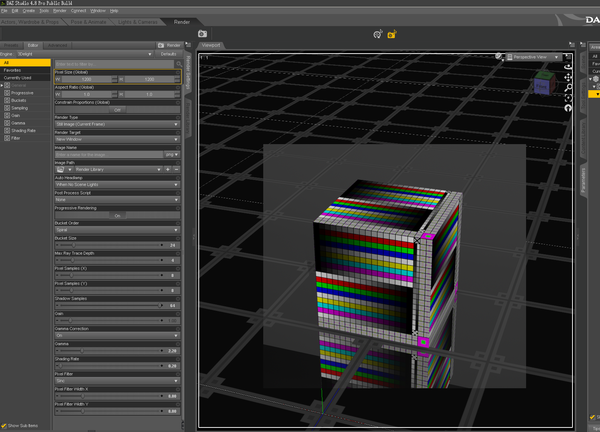Click the view orientation cube
600x432 pixels.
(544, 83)
